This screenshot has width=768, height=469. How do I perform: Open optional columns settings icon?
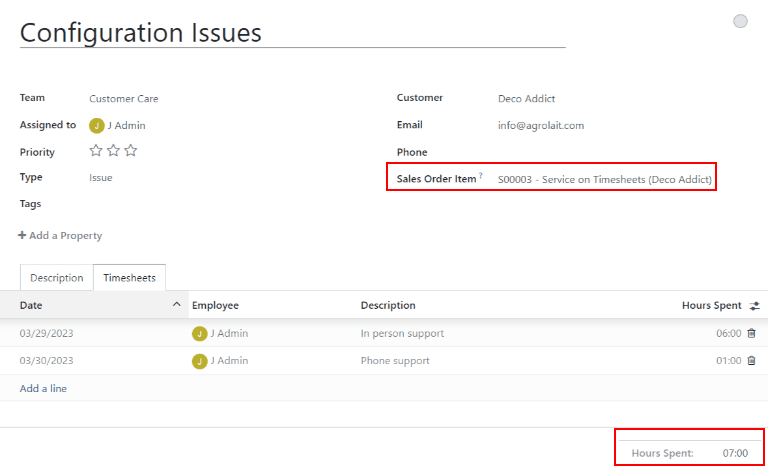tap(754, 305)
